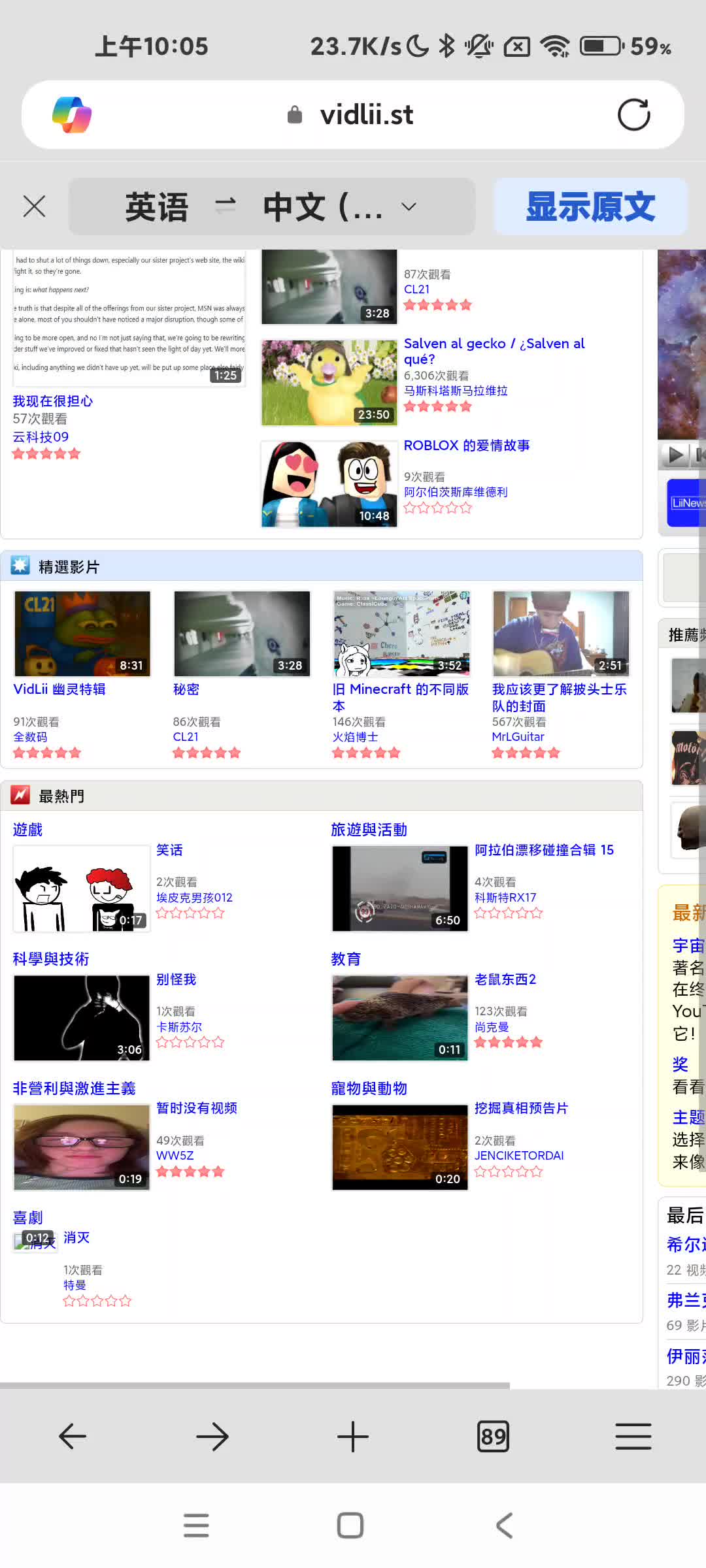Swap translation languages with arrows icon

(x=226, y=206)
